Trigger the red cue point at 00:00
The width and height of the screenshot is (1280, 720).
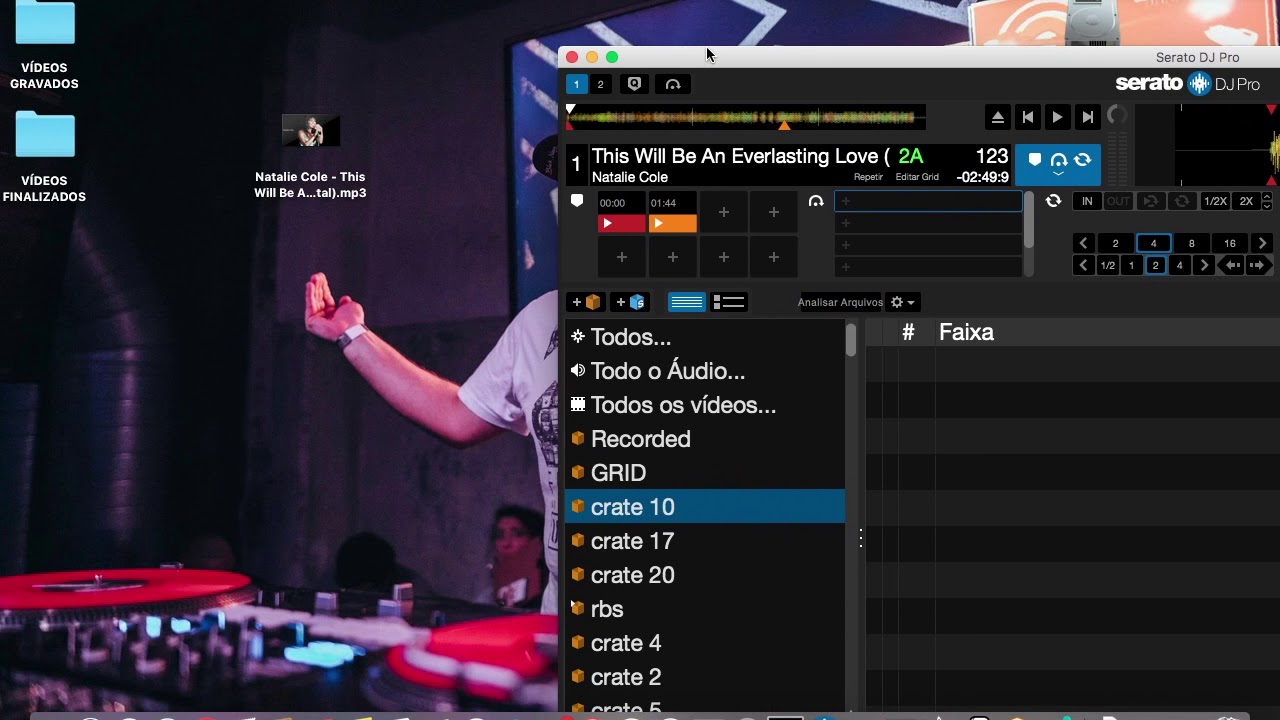click(x=621, y=223)
